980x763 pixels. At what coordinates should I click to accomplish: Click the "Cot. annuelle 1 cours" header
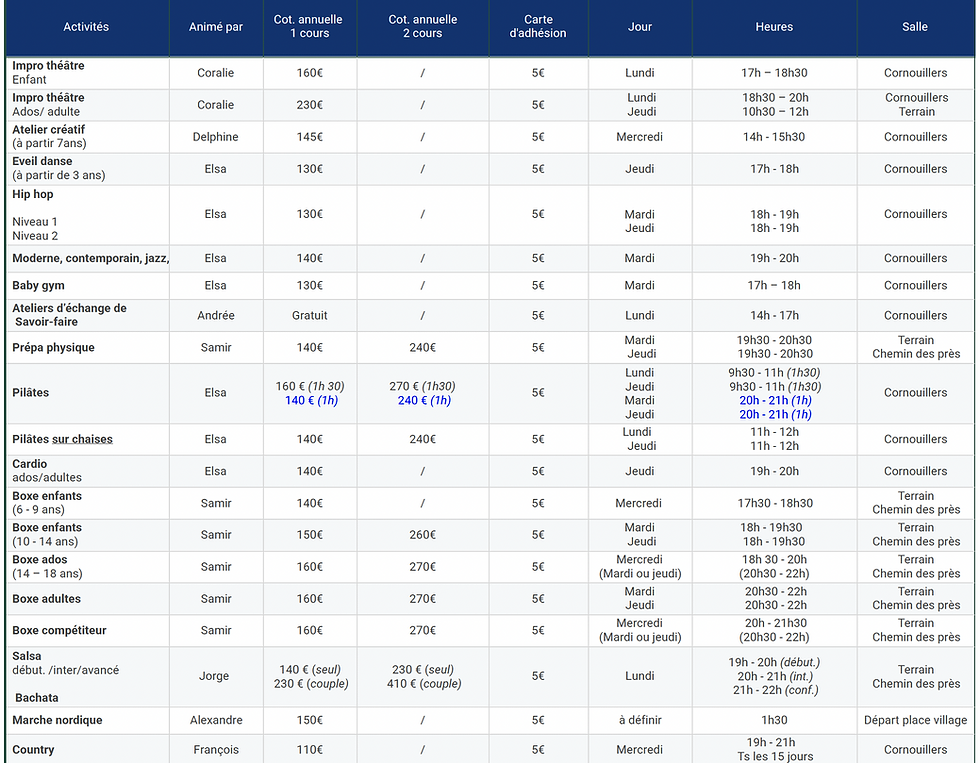coord(309,26)
